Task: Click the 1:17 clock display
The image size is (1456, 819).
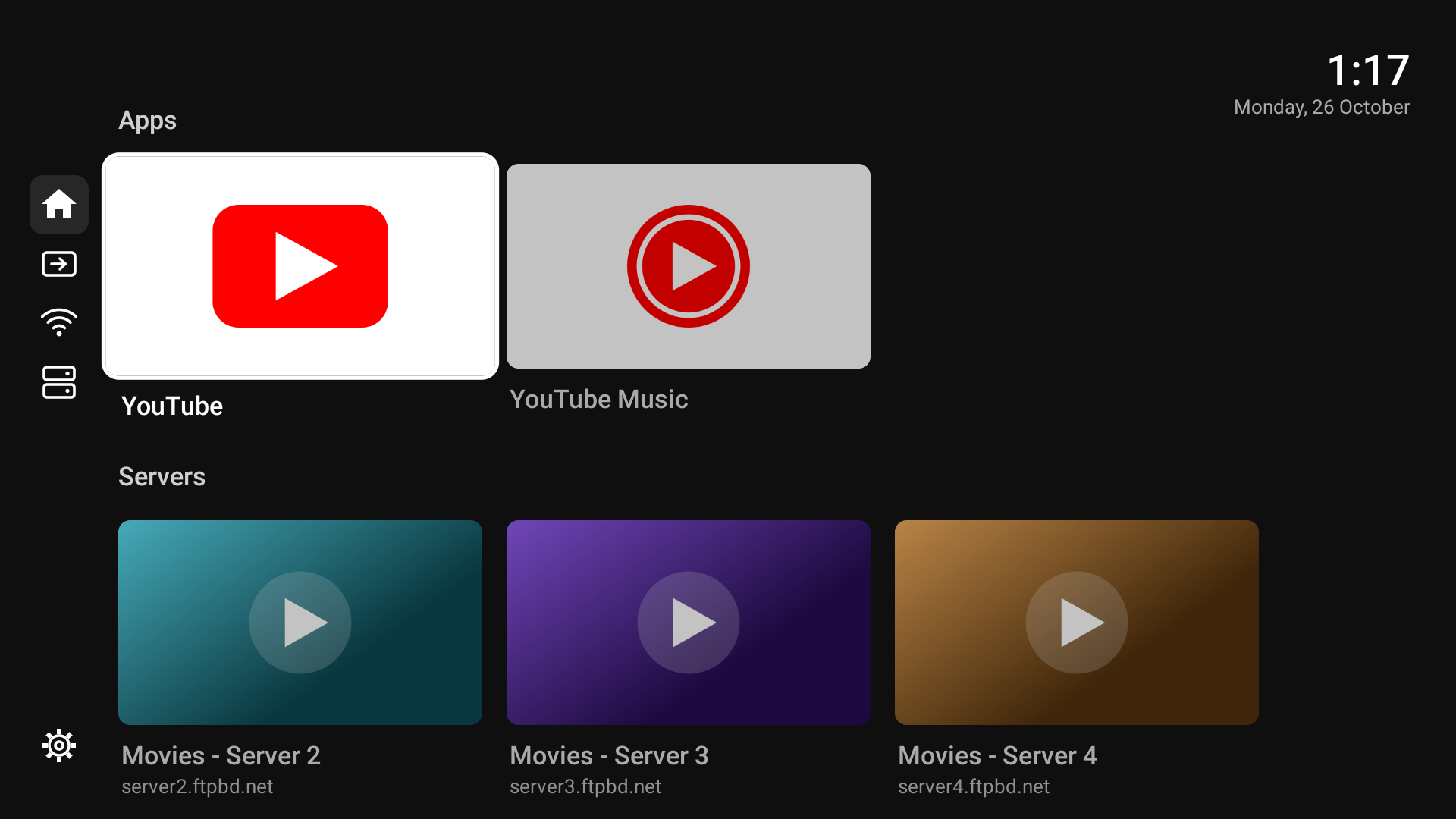Action: click(x=1369, y=71)
